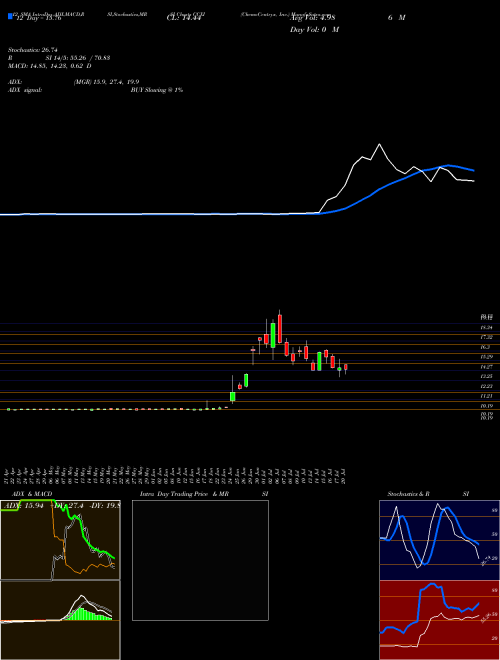Click the Day Vol: 0 M label
This screenshot has height=660, width=500.
click(x=314, y=30)
